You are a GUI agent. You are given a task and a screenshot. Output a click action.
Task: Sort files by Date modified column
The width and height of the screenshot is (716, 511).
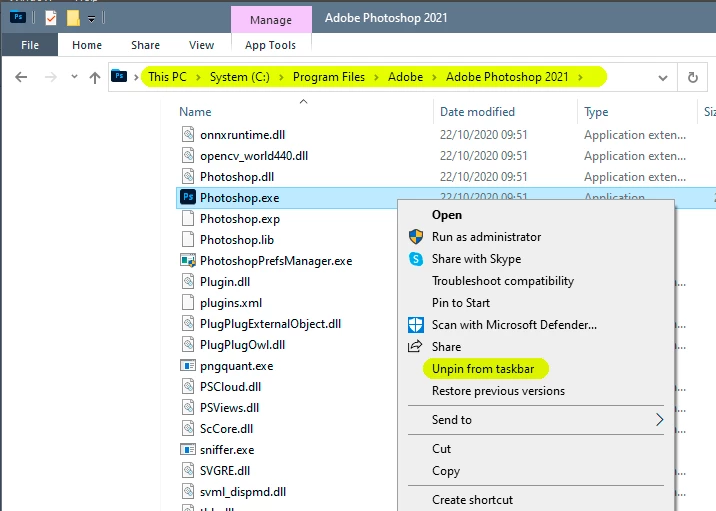(x=477, y=112)
